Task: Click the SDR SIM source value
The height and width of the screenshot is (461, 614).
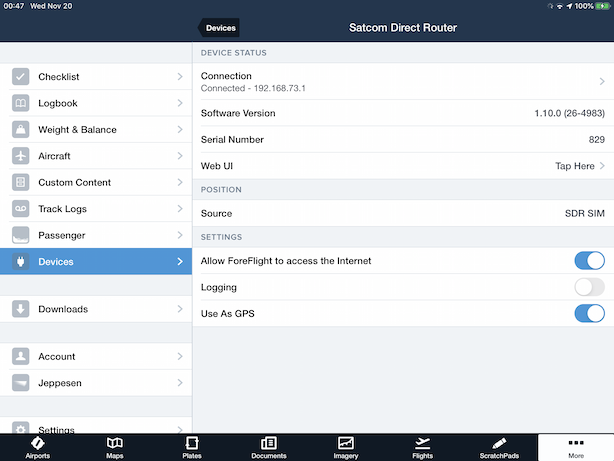Action: tap(585, 213)
